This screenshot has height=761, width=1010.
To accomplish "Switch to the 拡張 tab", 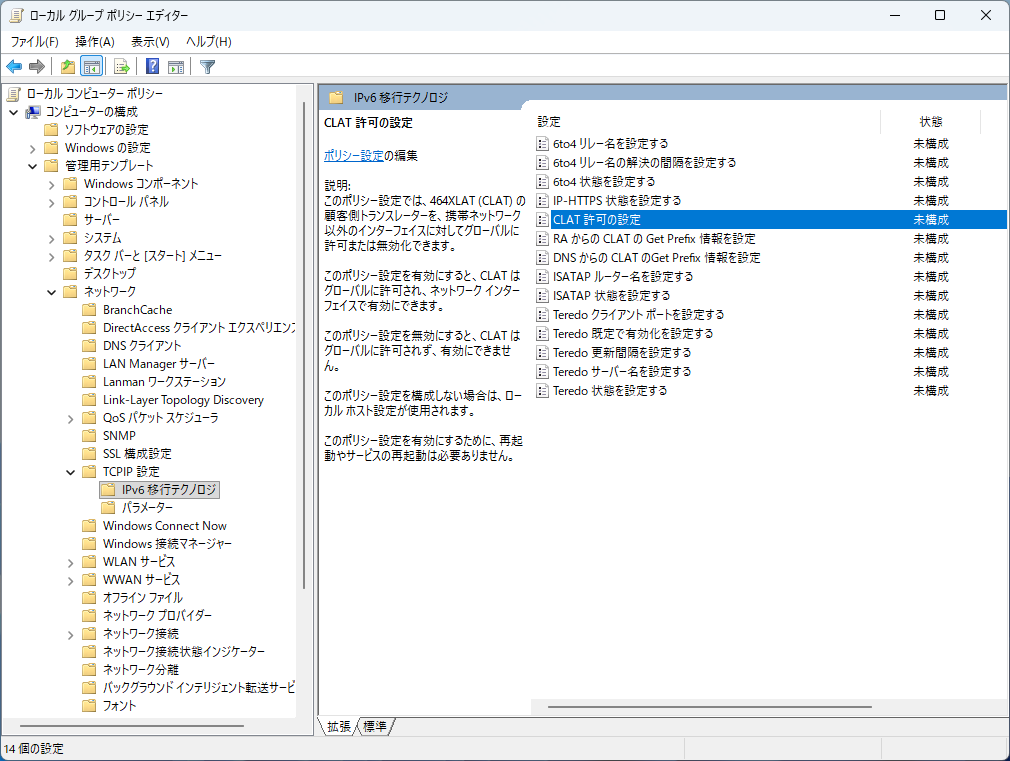I will pos(339,726).
